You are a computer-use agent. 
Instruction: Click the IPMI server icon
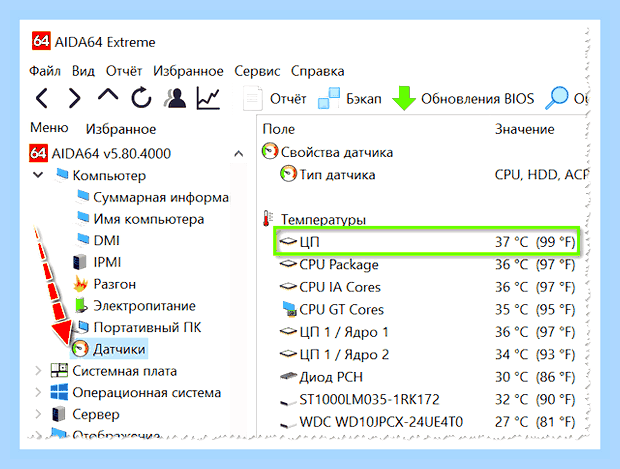[80, 262]
